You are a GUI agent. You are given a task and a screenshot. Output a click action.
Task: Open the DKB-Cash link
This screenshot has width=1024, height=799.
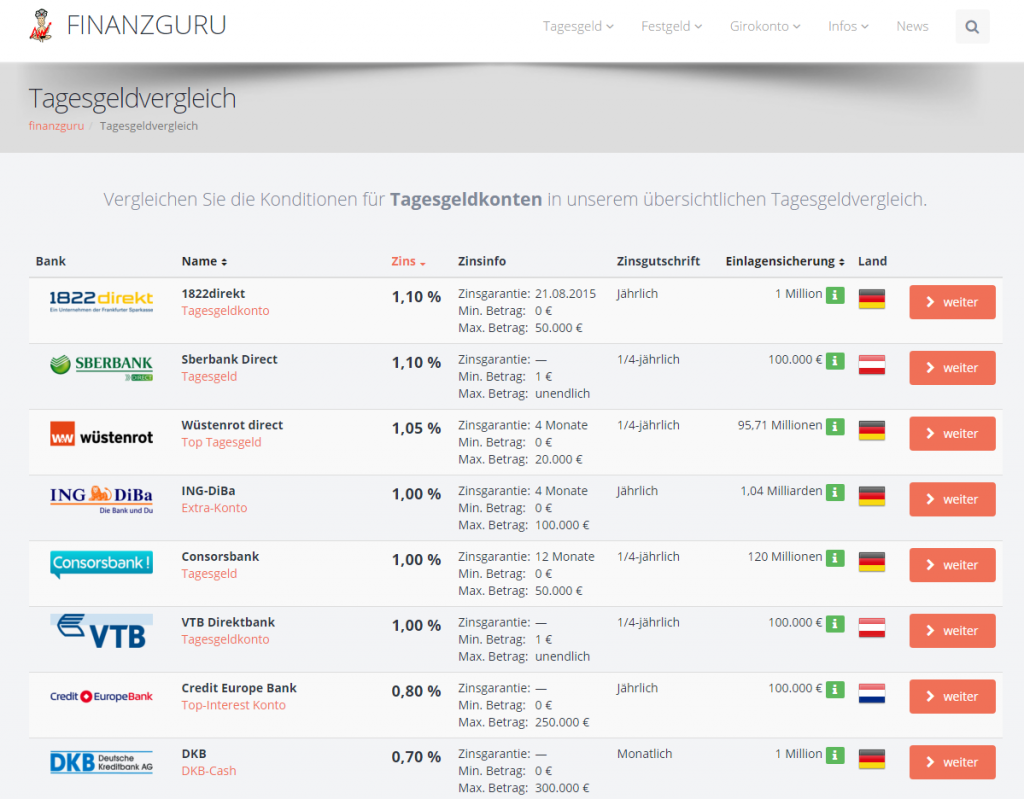[209, 771]
